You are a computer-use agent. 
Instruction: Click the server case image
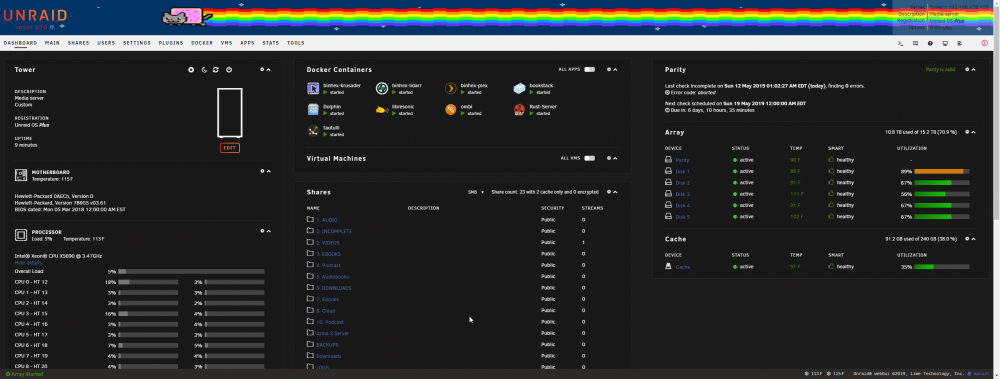(x=230, y=113)
